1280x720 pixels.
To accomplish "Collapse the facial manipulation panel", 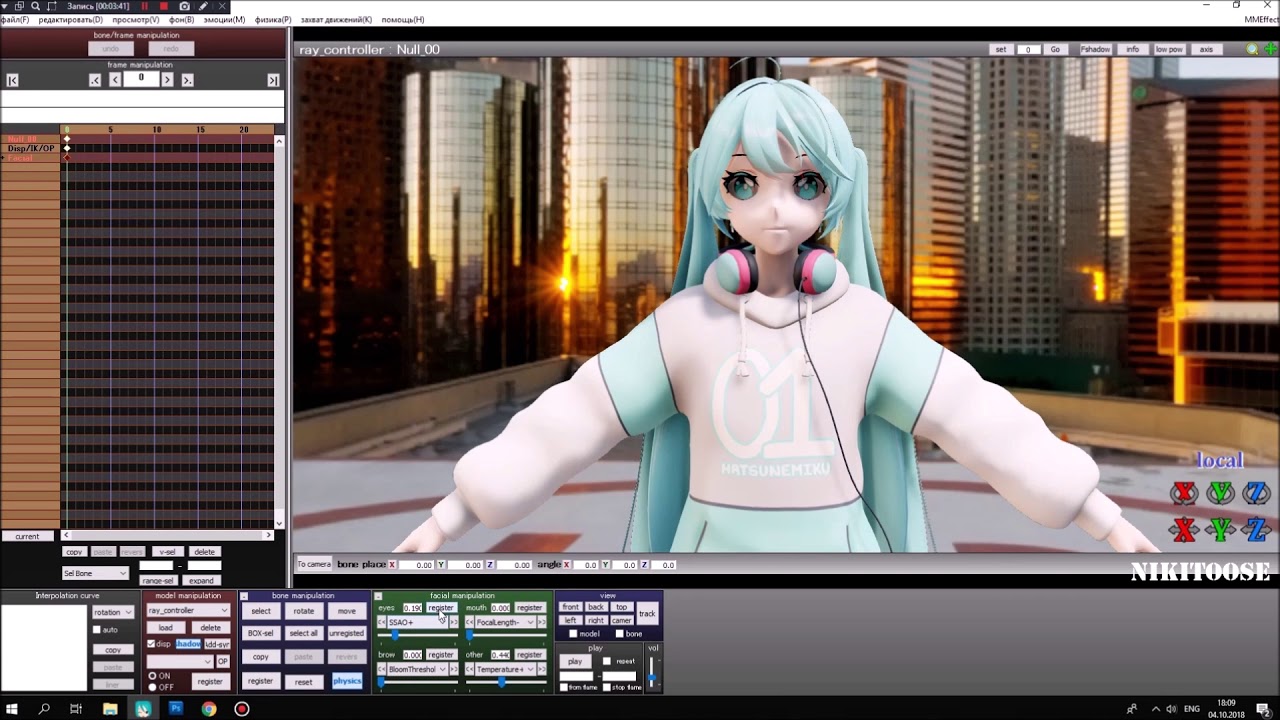I will pyautogui.click(x=379, y=596).
